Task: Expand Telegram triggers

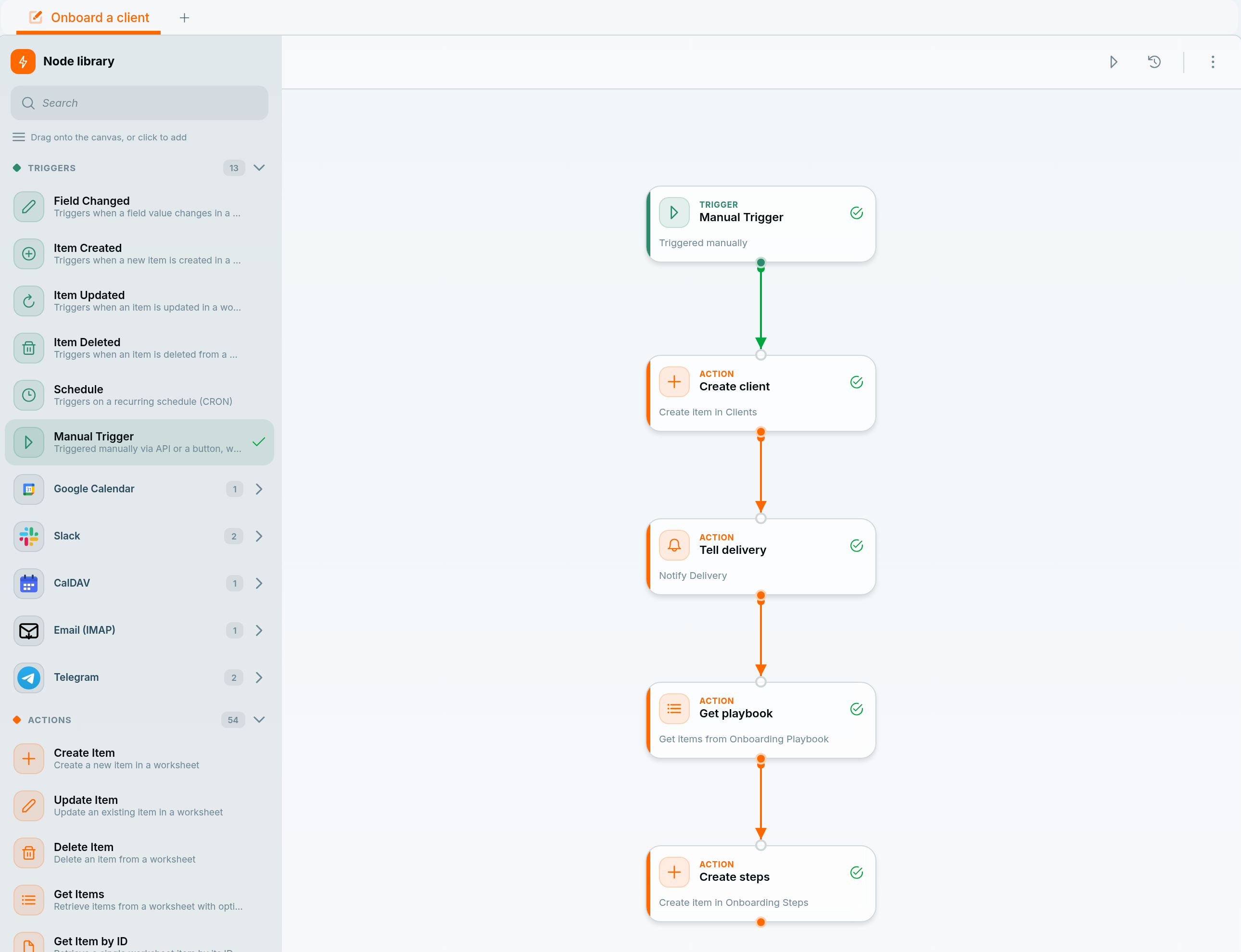Action: (259, 677)
